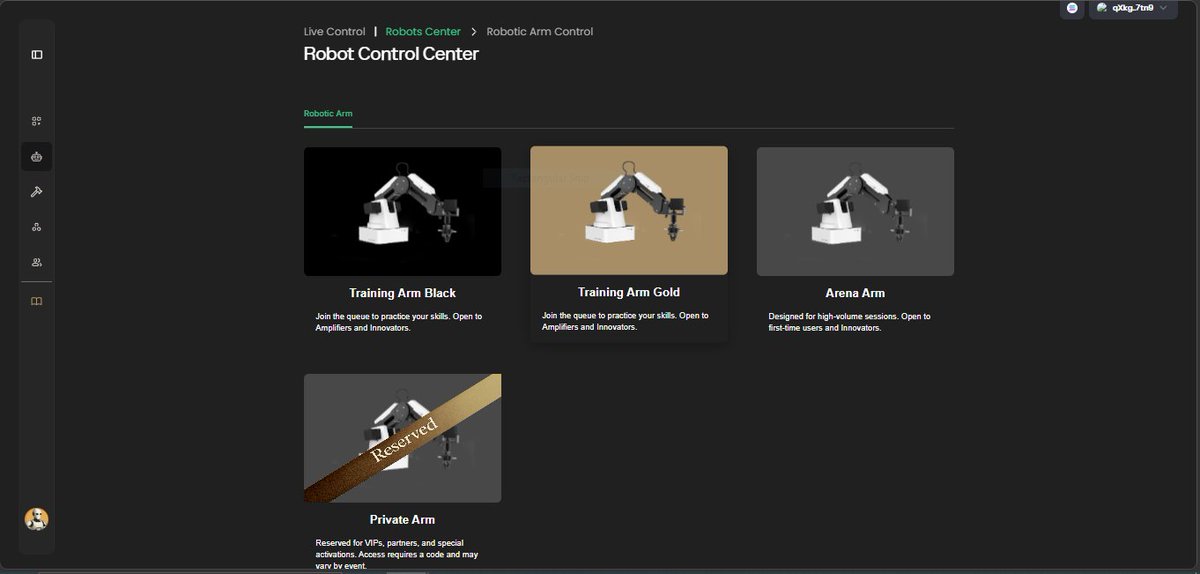Open the qXkg..7tn9 wallet dropdown
Screen dimensions: 1200x574
[1133, 8]
